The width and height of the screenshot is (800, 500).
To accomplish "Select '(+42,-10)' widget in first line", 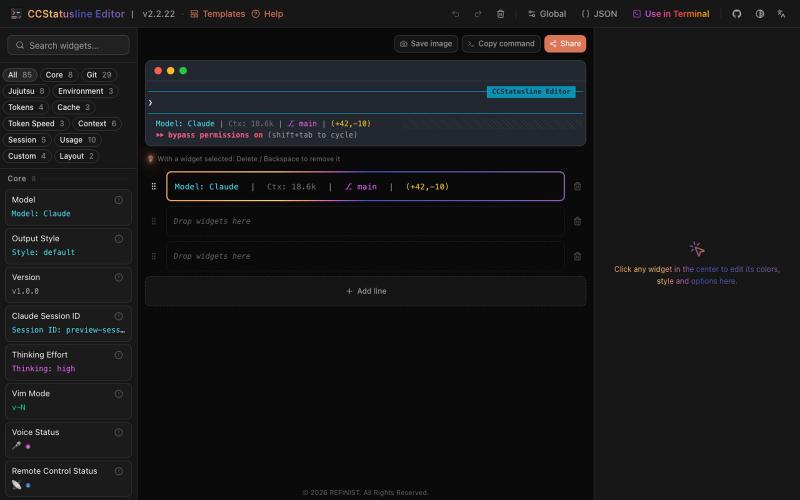I will pos(427,187).
